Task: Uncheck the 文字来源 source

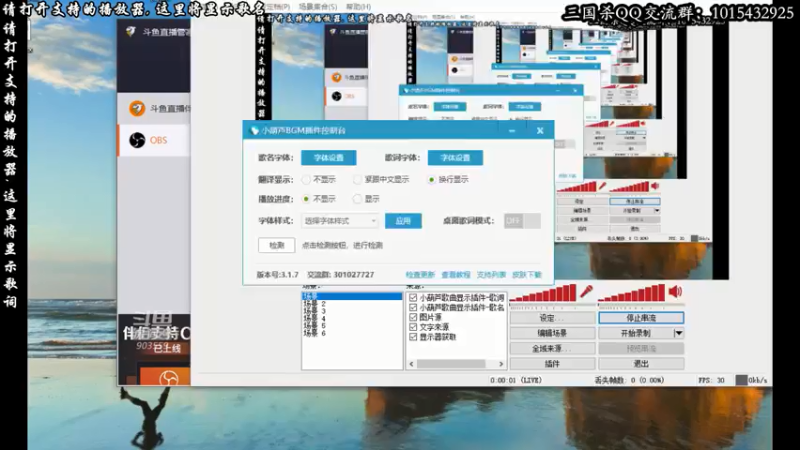Action: [413, 327]
